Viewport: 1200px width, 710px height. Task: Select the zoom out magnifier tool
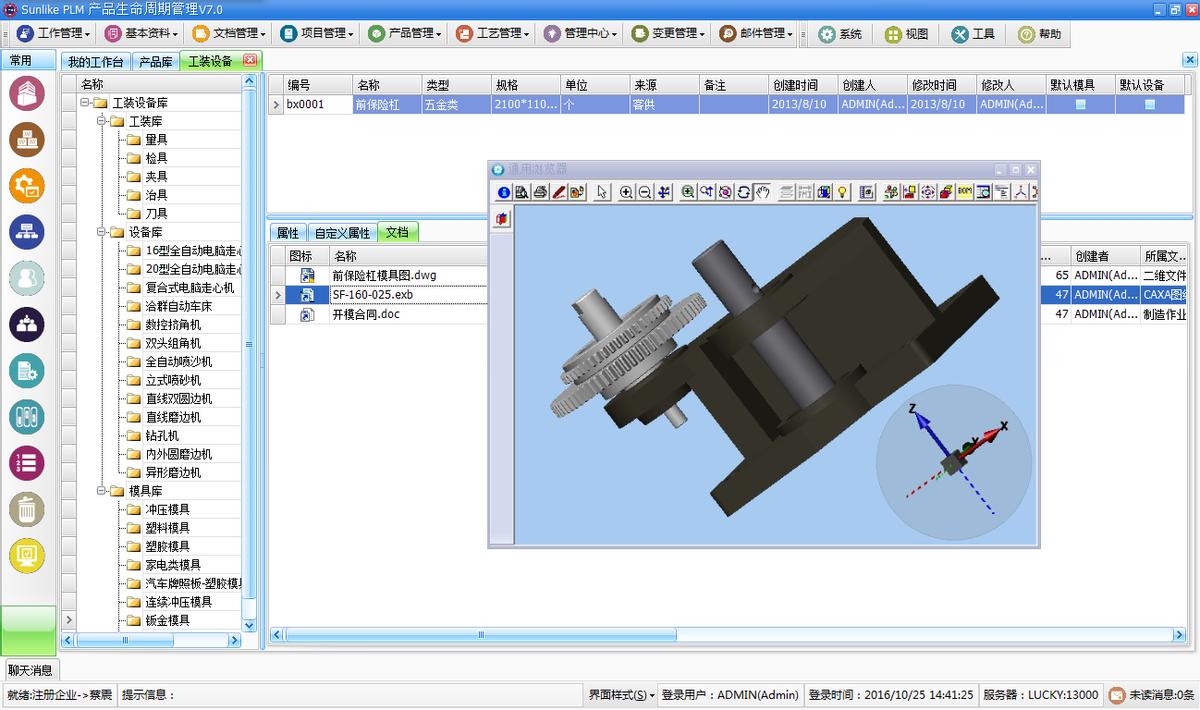(645, 192)
